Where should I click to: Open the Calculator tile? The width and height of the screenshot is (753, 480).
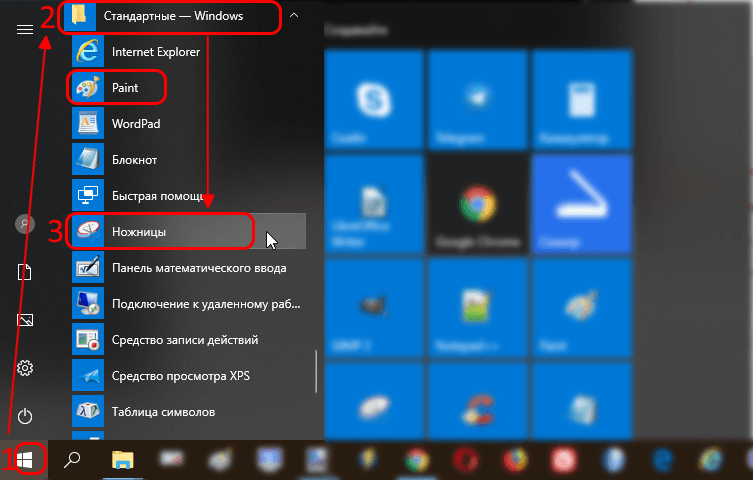point(581,100)
